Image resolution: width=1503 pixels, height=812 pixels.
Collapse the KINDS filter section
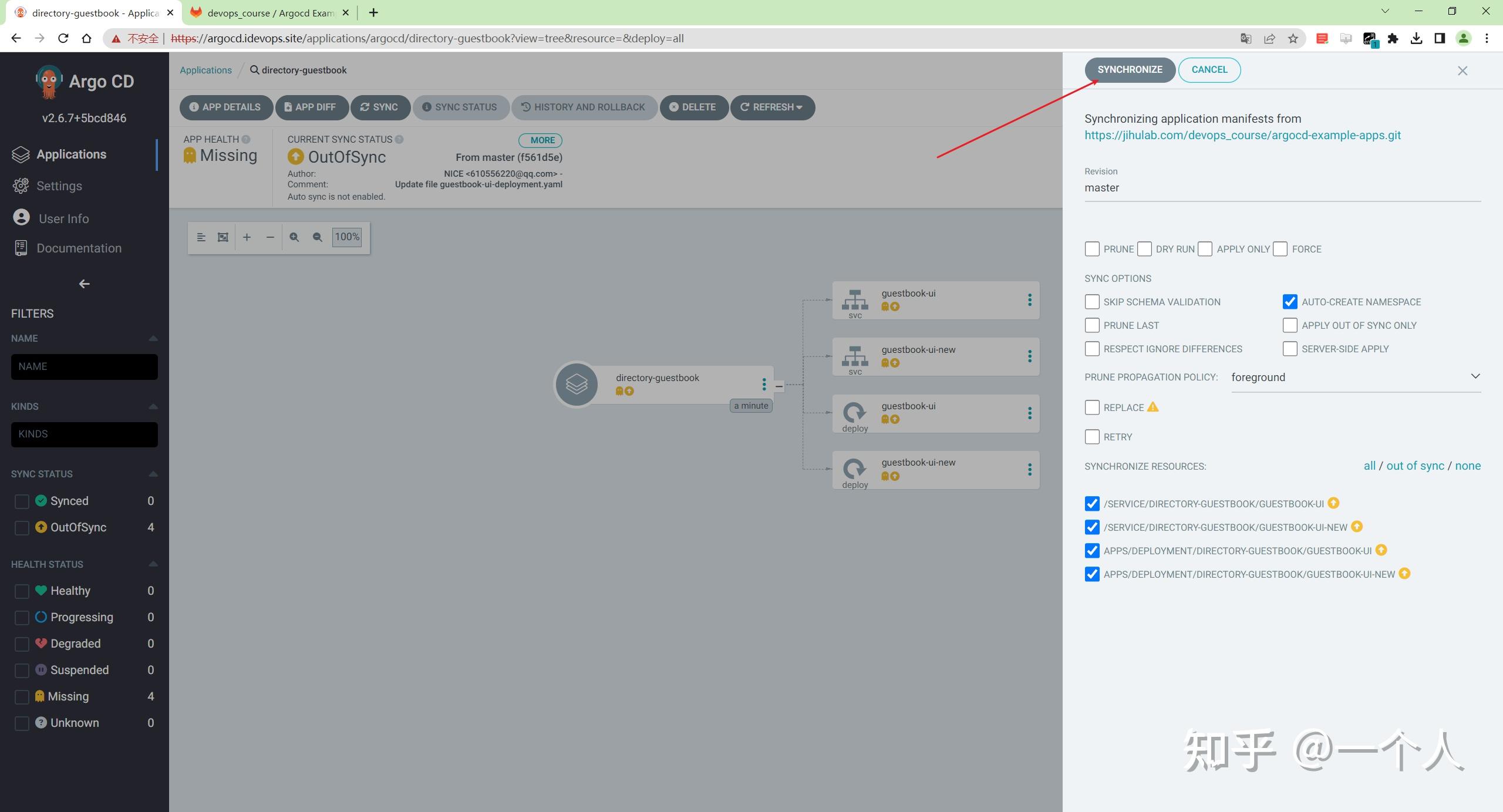pos(153,407)
